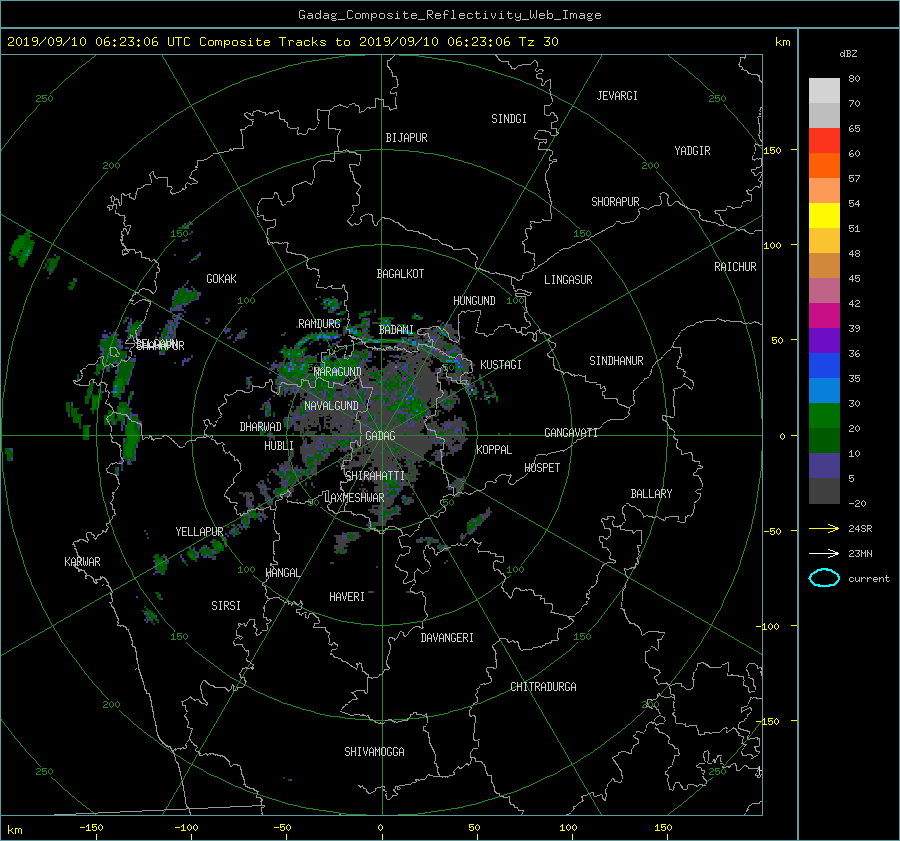The height and width of the screenshot is (841, 900).
Task: Click the NARAGUND city label
Action: tap(338, 372)
